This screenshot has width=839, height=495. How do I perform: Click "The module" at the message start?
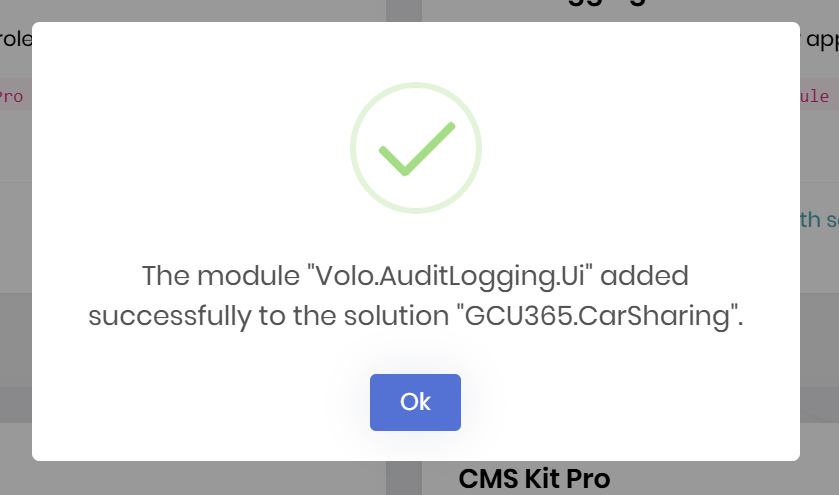pyautogui.click(x=220, y=275)
